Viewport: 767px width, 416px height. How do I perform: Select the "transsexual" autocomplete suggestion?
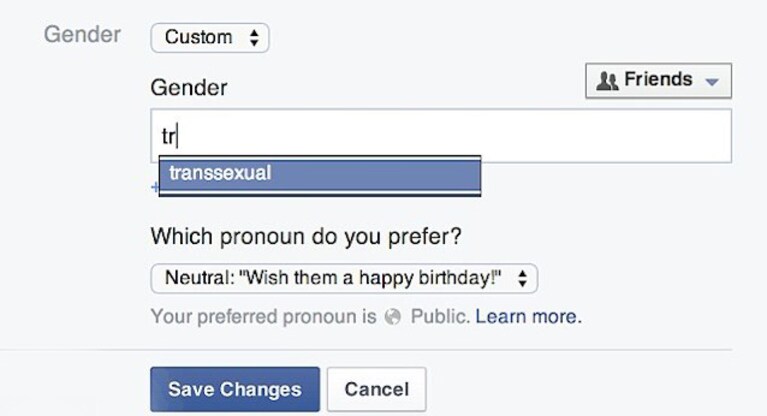click(x=320, y=173)
